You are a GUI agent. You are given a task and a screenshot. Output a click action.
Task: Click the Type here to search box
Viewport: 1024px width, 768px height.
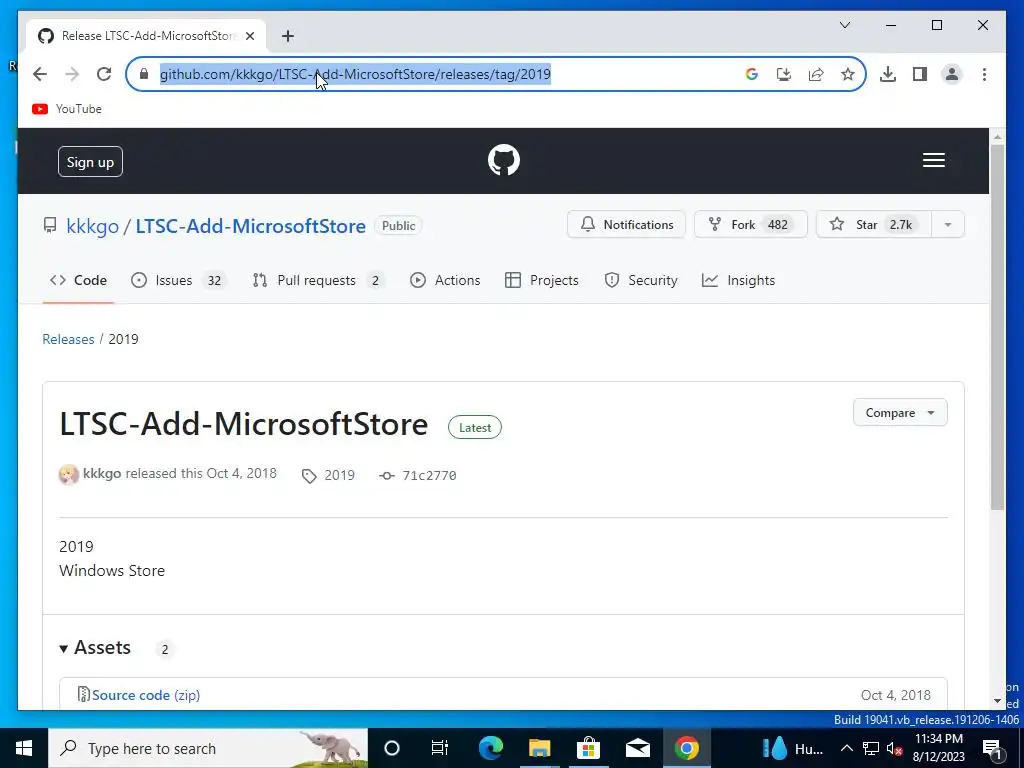(208, 748)
